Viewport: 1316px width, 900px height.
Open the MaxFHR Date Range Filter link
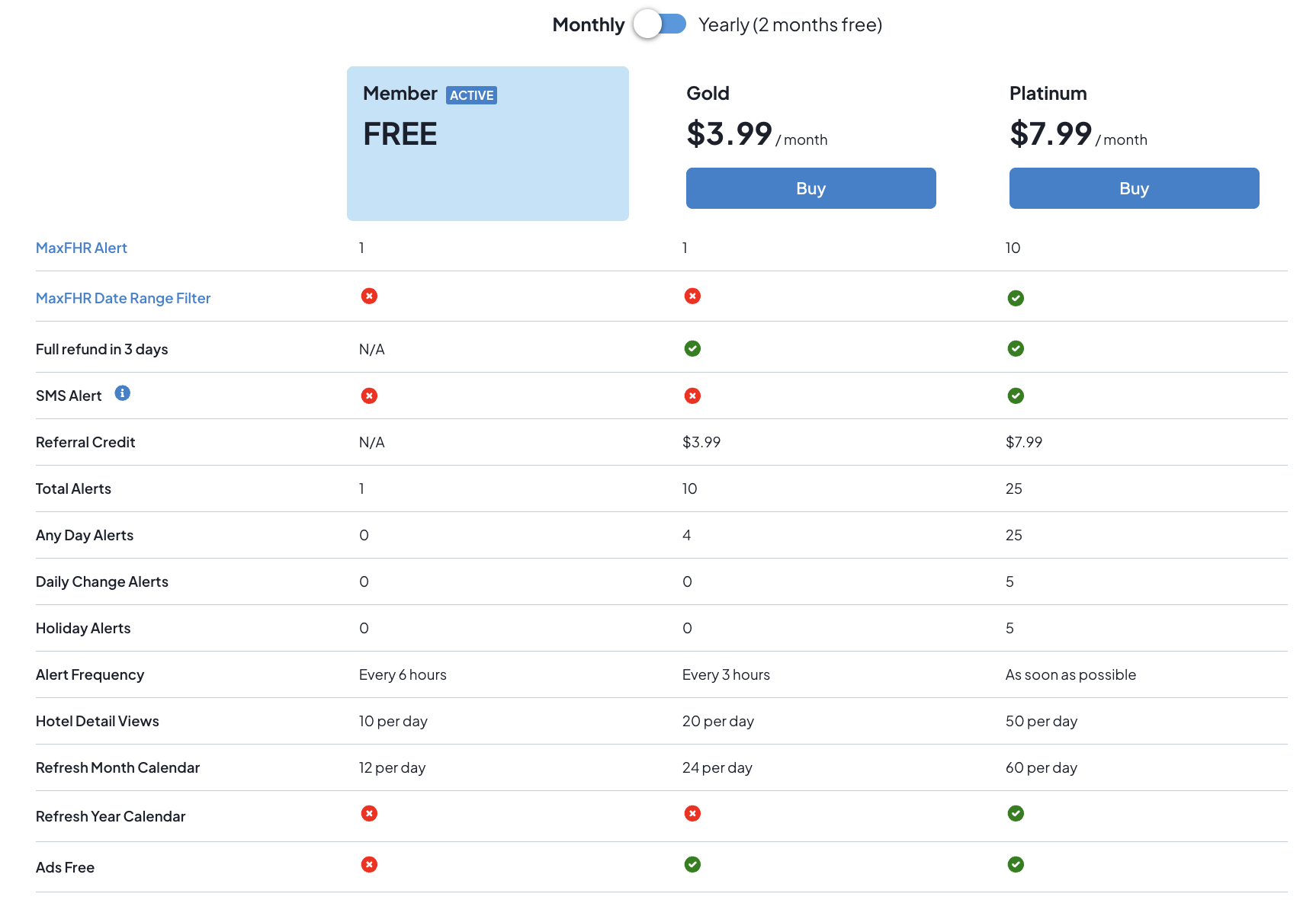[123, 298]
